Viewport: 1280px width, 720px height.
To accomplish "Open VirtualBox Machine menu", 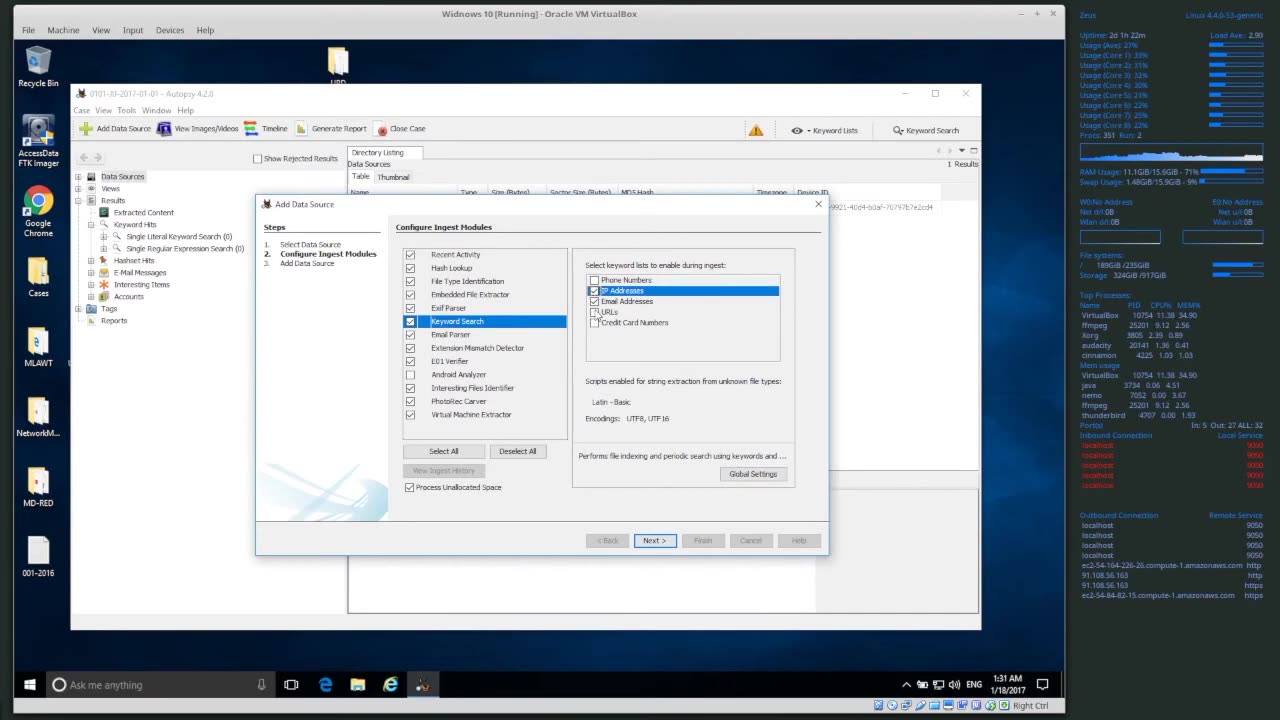I will point(63,30).
